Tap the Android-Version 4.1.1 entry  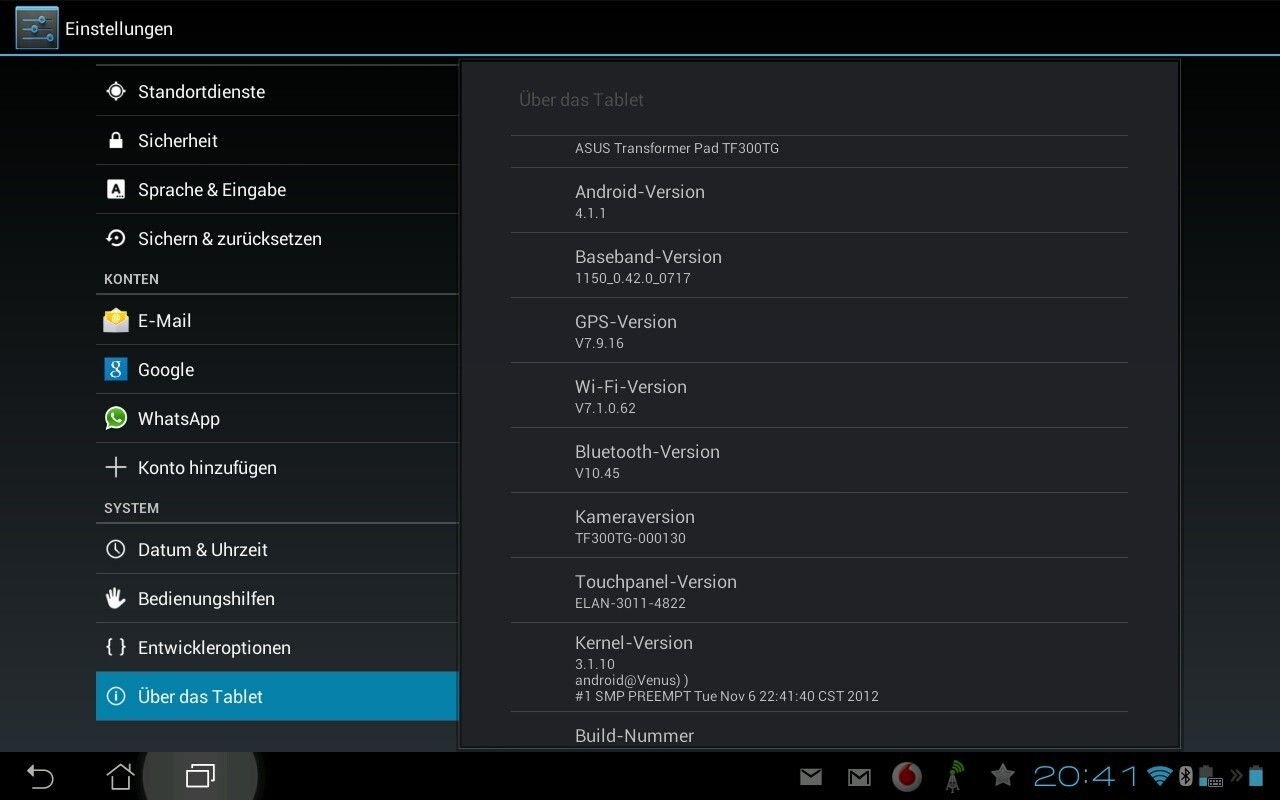pos(819,201)
